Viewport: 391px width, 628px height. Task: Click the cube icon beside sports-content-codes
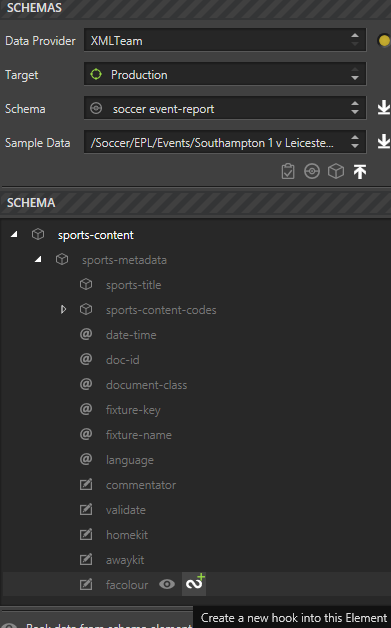point(86,309)
